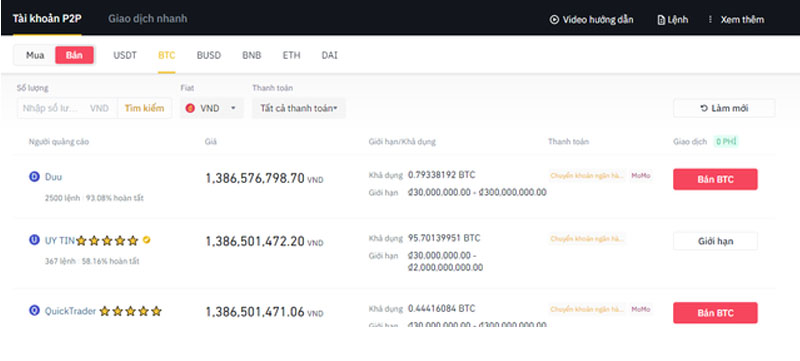800x361 pixels.
Task: Click the 367 lệnh 58.16% hoàn tất stats
Action: click(x=92, y=261)
